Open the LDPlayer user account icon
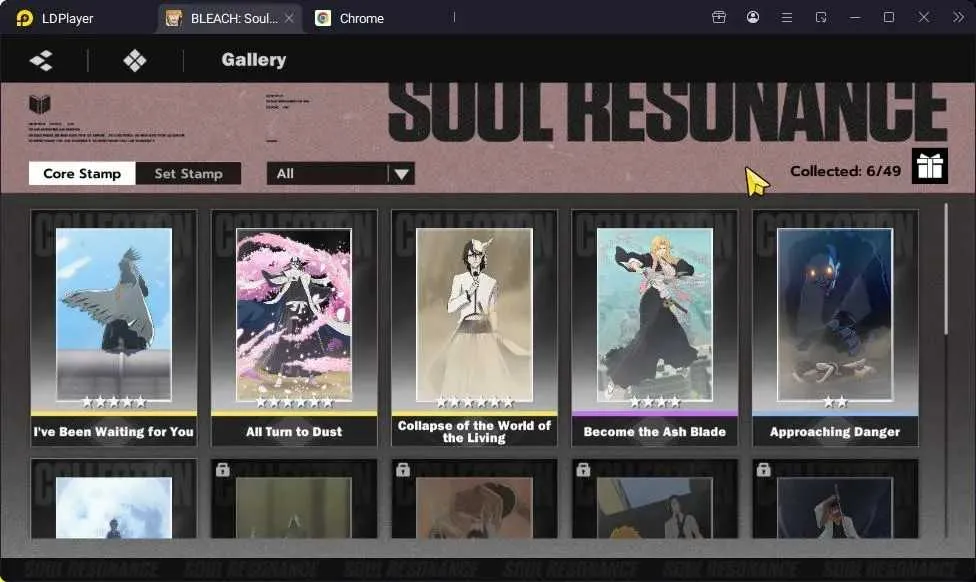 coord(753,17)
